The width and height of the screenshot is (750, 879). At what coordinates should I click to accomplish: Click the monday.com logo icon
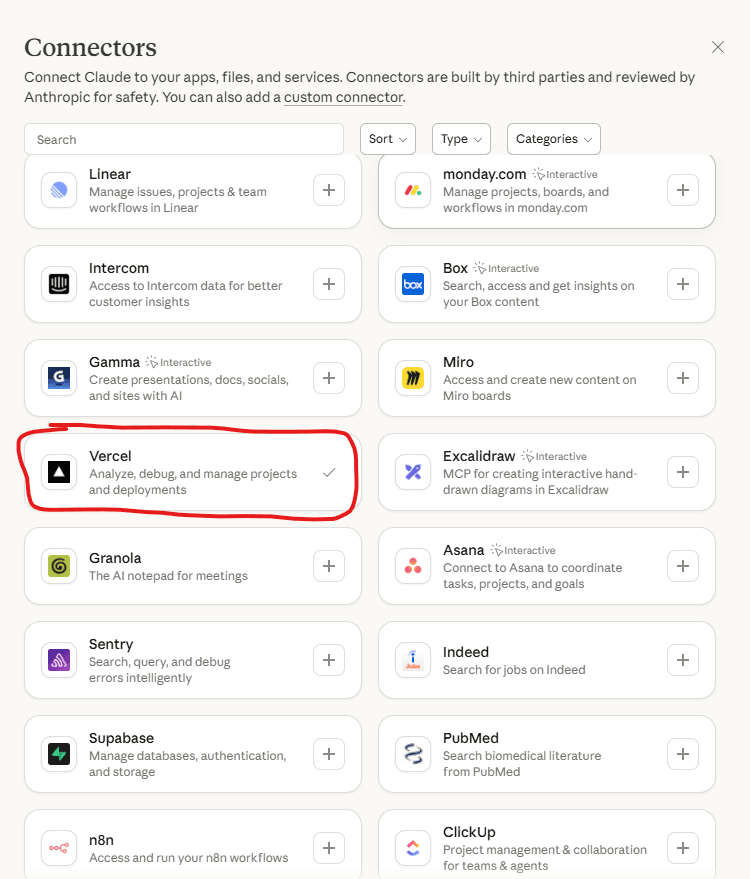coord(413,190)
